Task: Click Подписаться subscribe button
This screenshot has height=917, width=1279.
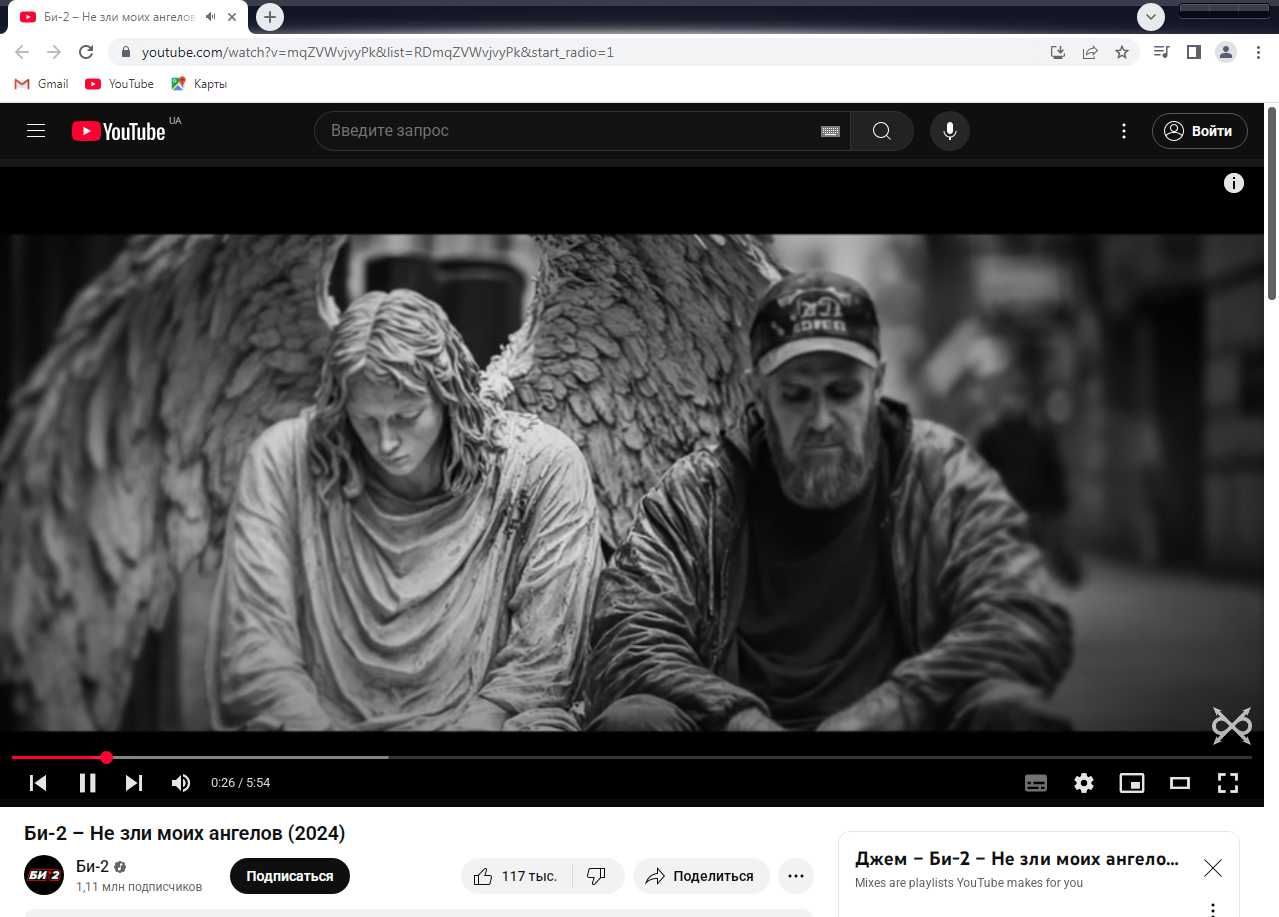Action: [x=290, y=876]
